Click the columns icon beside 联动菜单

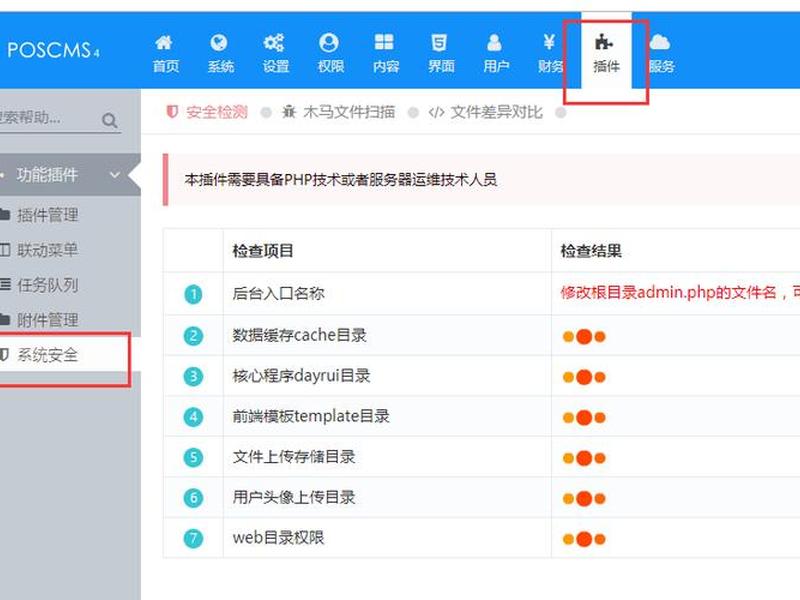5,250
